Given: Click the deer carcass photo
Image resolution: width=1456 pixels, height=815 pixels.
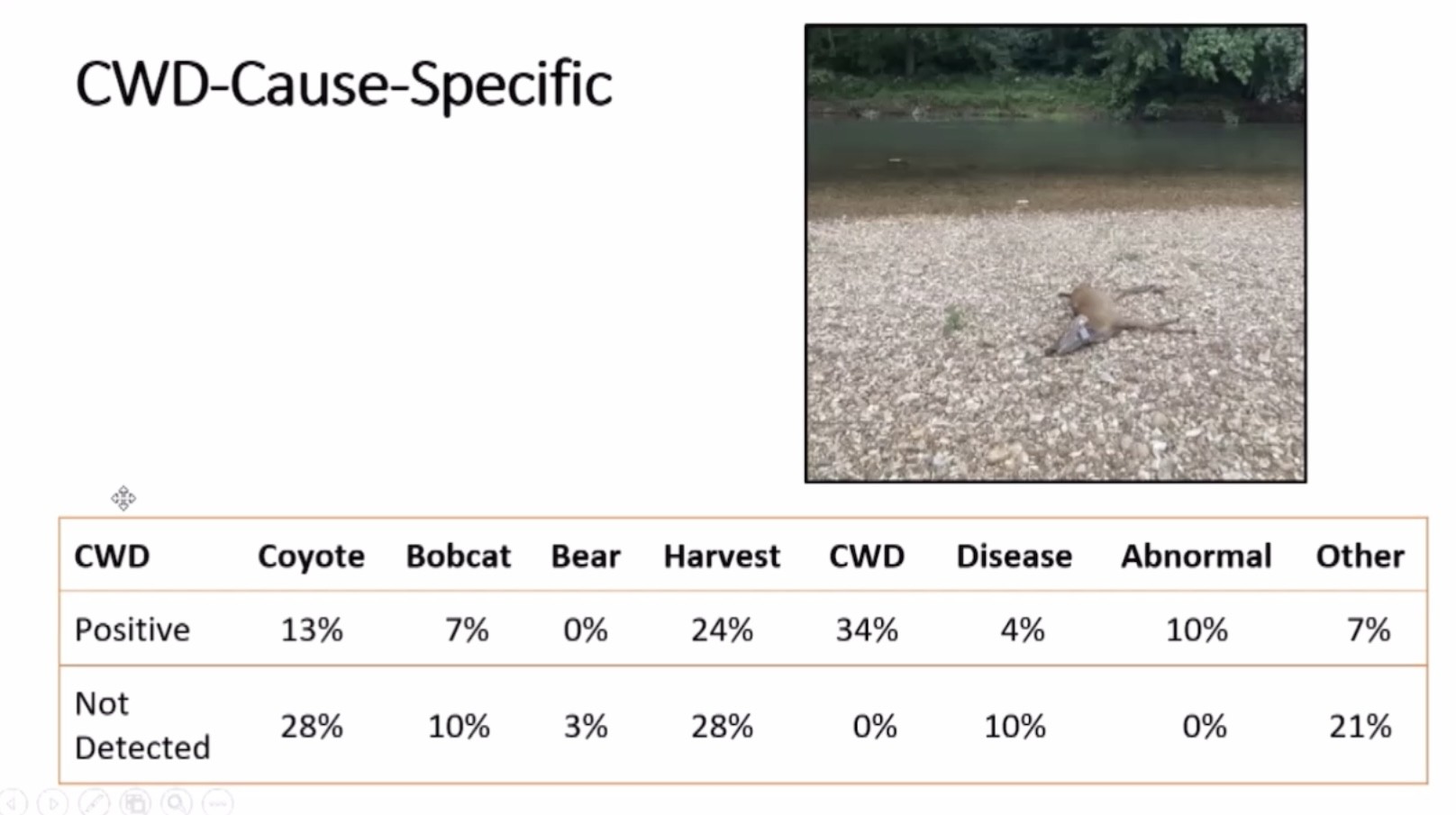Looking at the screenshot, I should click(1055, 253).
